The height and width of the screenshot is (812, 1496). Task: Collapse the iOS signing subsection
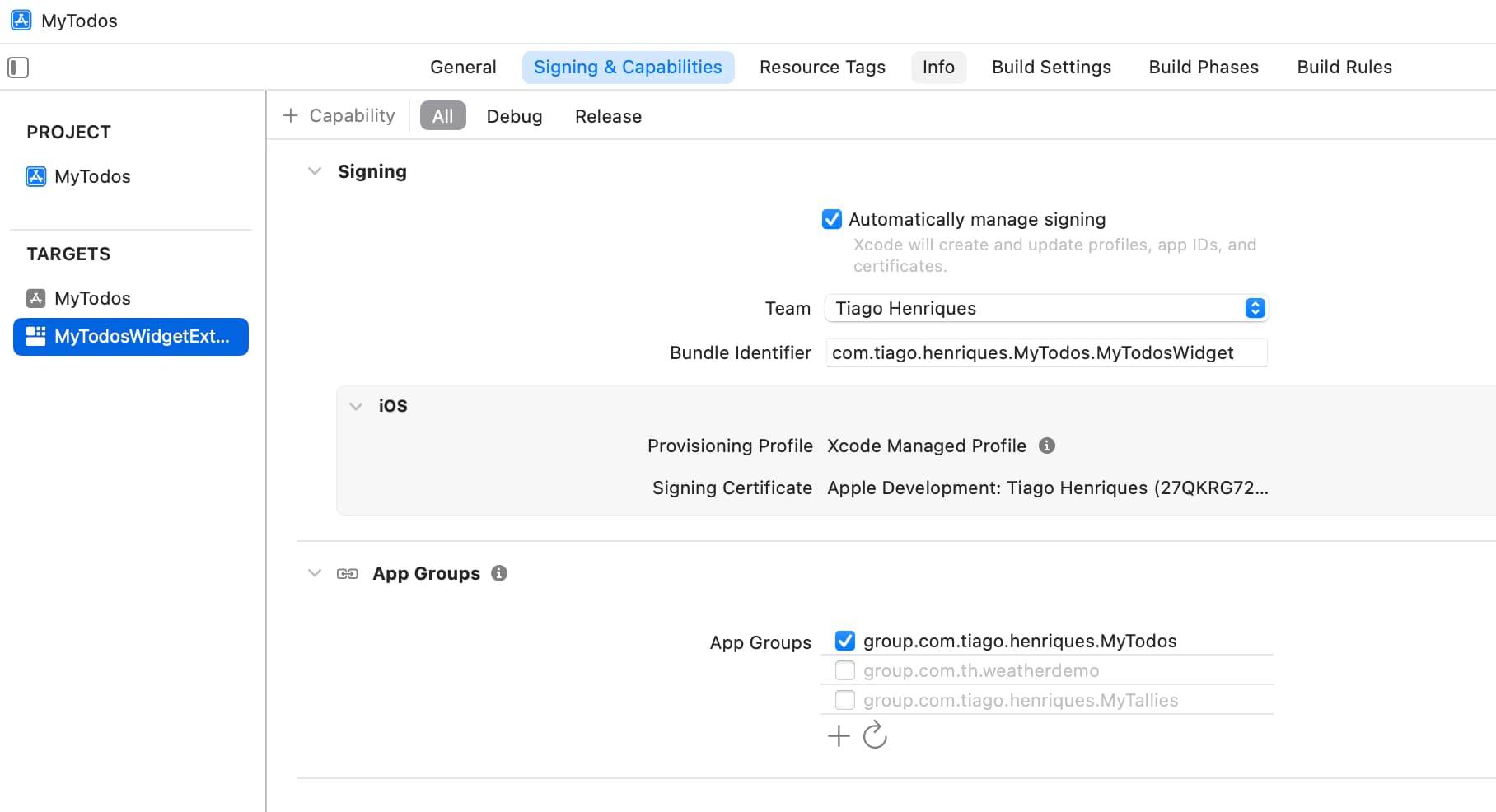click(356, 406)
